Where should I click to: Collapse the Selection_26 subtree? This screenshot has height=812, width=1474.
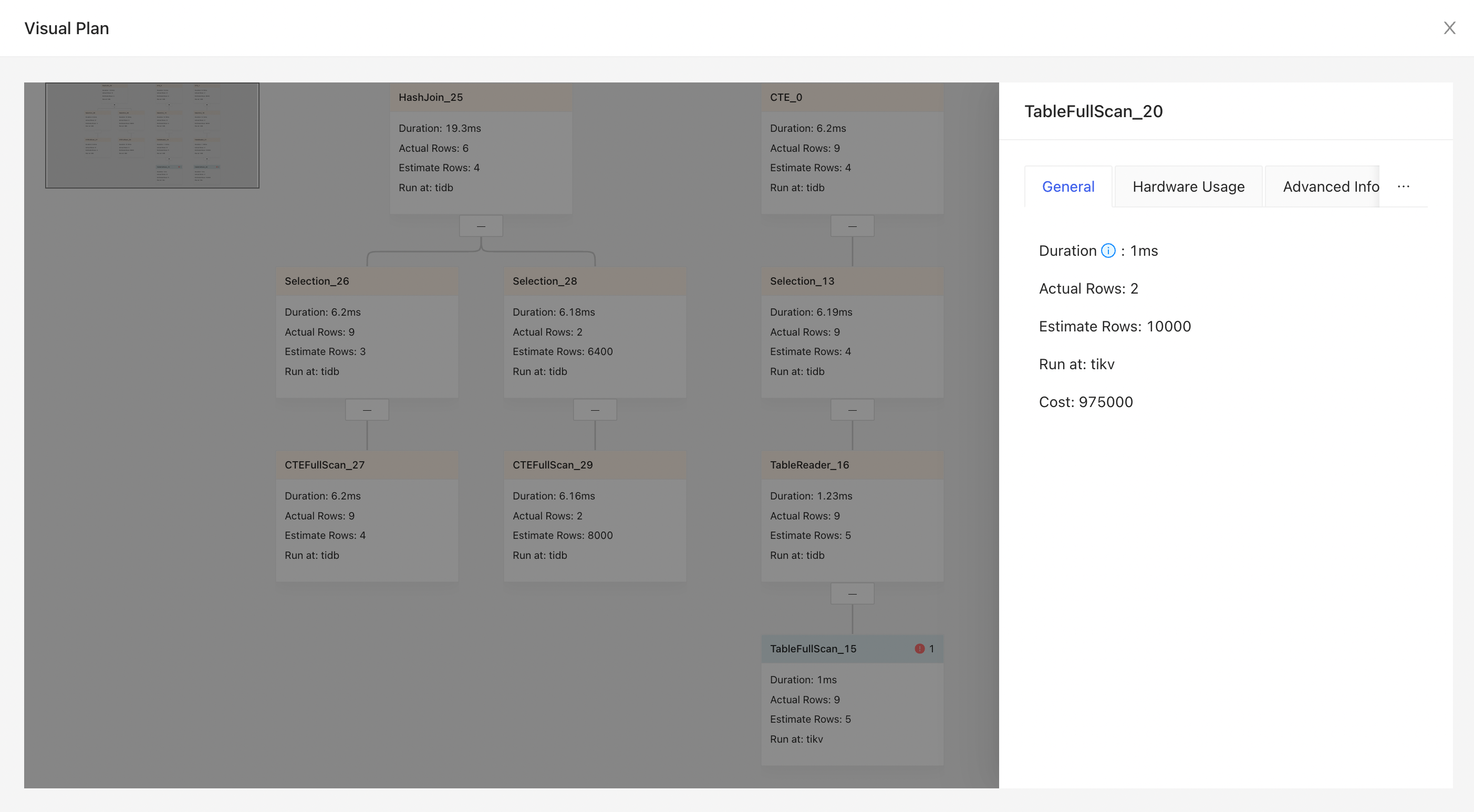367,410
